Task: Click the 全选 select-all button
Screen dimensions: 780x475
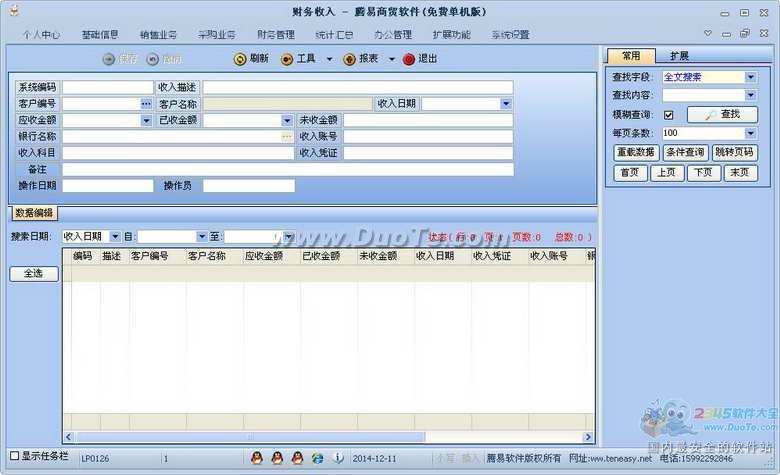Action: coord(34,274)
